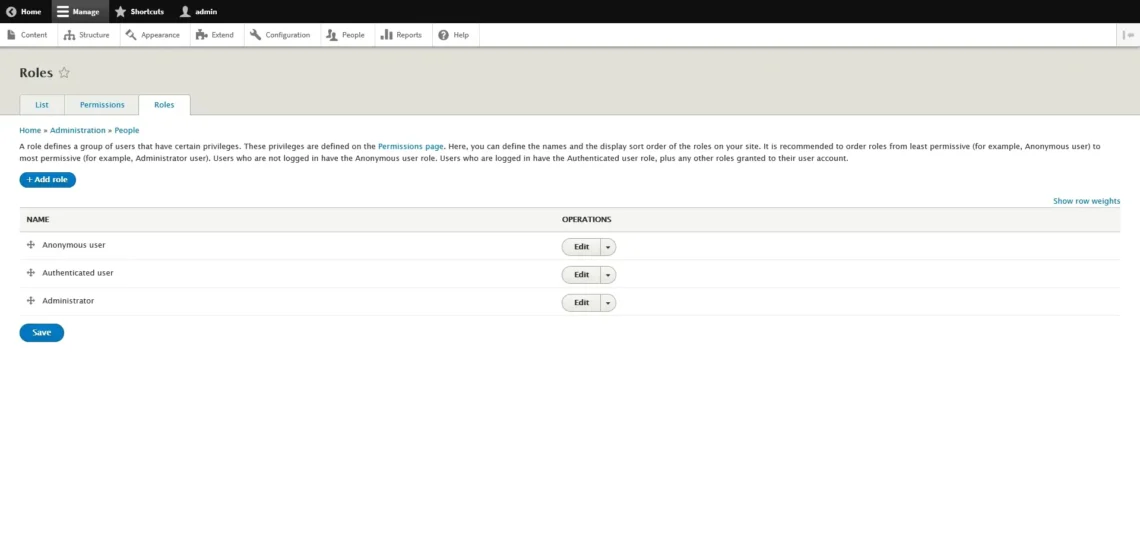Click the OPERATIONS column header

tap(587, 220)
